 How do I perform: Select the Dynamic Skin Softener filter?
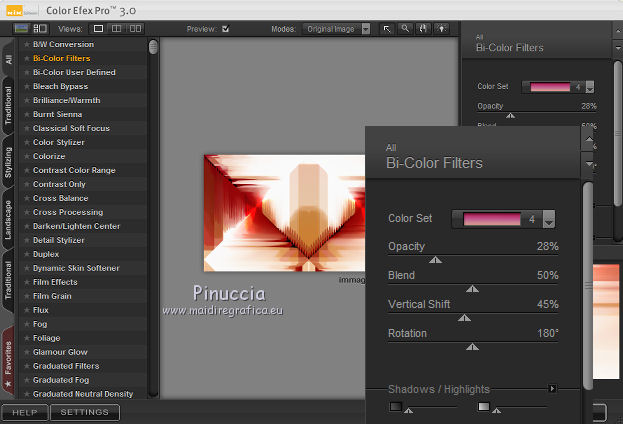coord(76,268)
